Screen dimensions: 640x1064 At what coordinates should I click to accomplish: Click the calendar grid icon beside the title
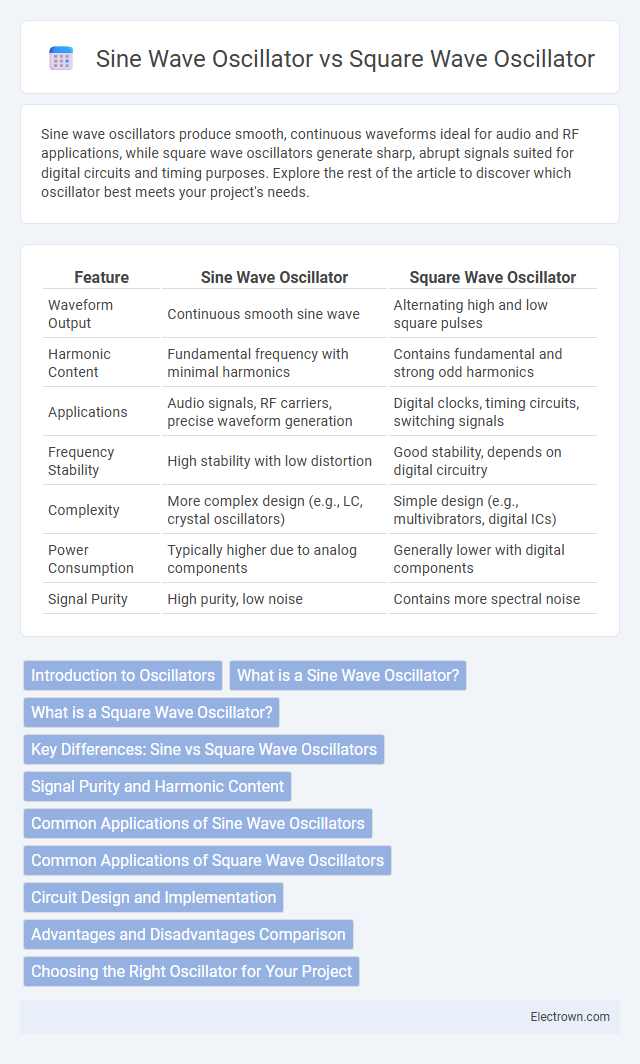click(x=61, y=59)
